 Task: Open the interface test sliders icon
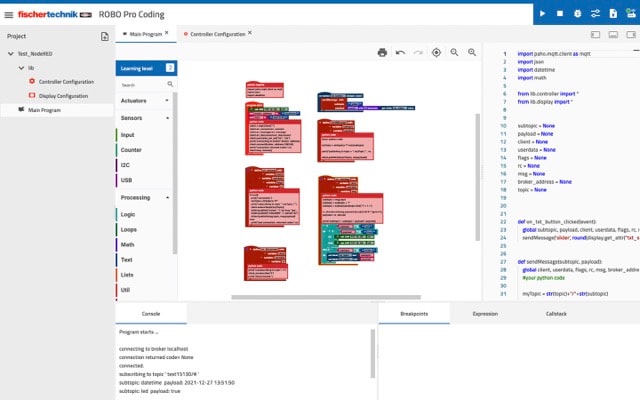596,14
